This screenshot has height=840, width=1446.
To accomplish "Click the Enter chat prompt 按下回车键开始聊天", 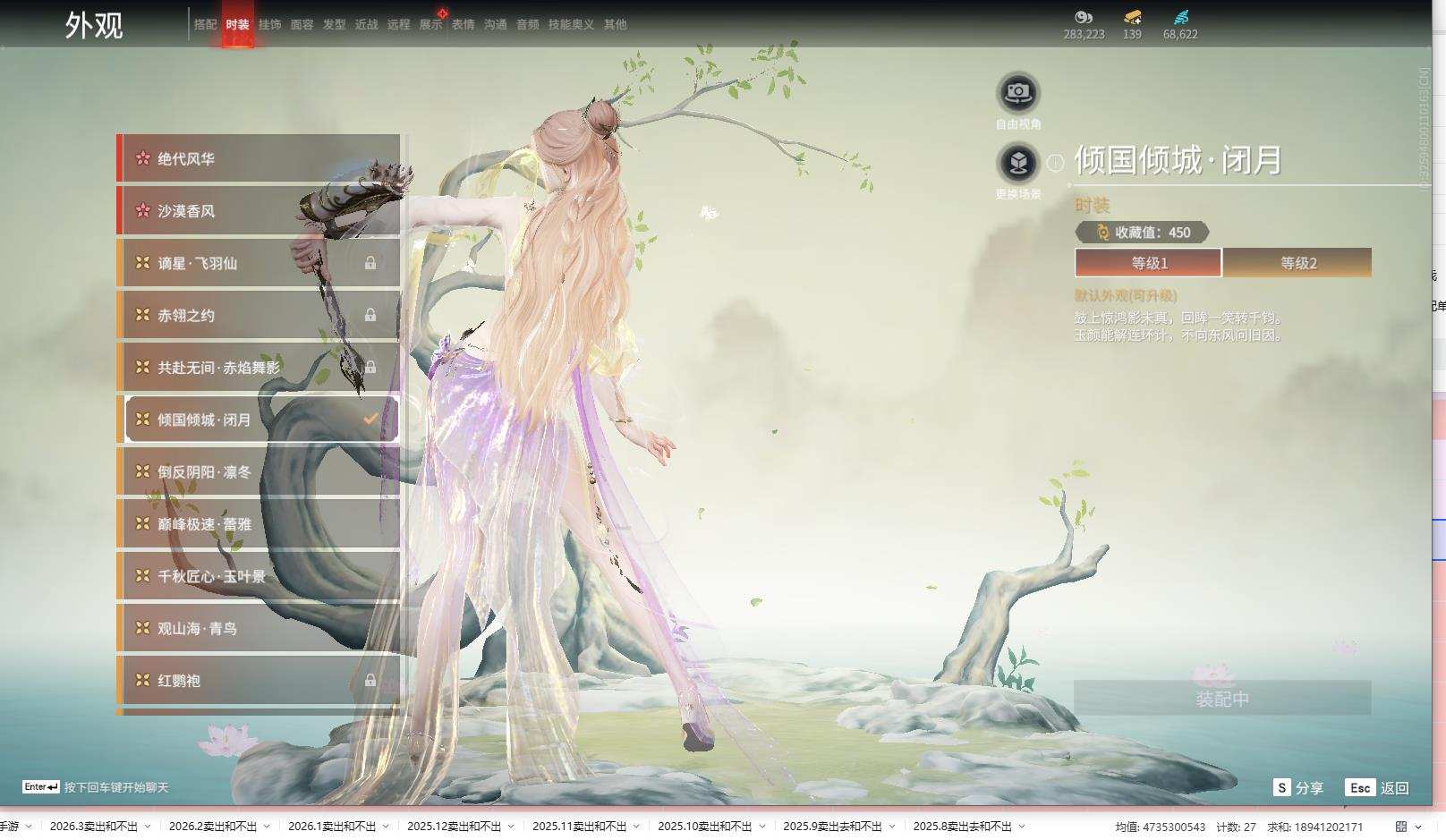I will click(x=96, y=787).
